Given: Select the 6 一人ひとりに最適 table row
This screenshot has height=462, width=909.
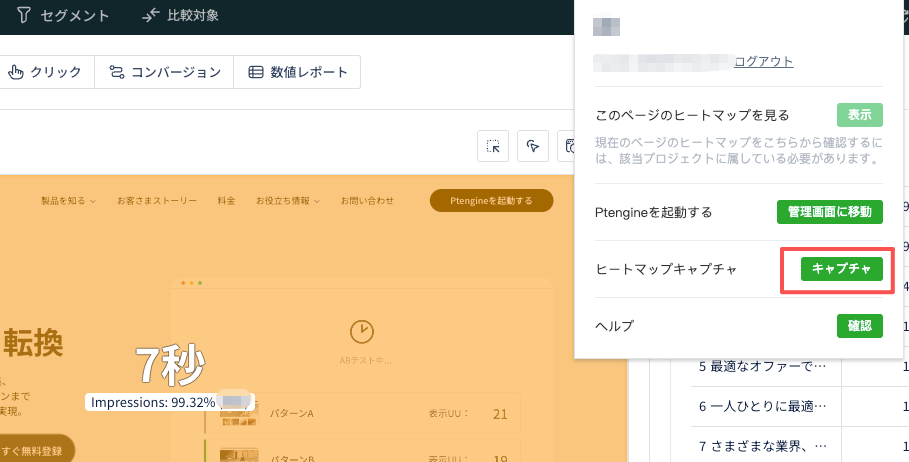Looking at the screenshot, I should 762,406.
